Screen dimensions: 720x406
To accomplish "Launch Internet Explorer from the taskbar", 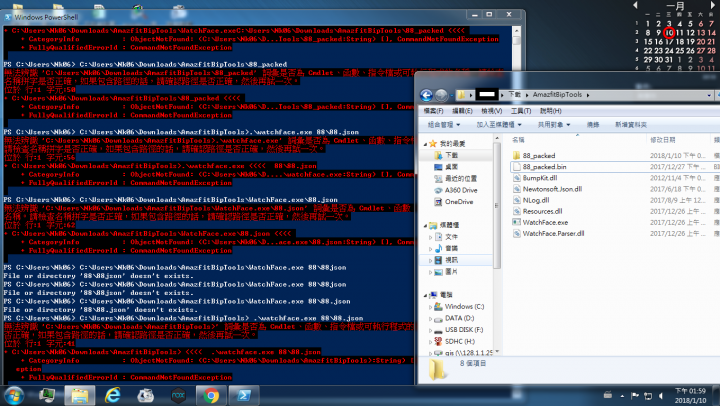I will tap(112, 395).
